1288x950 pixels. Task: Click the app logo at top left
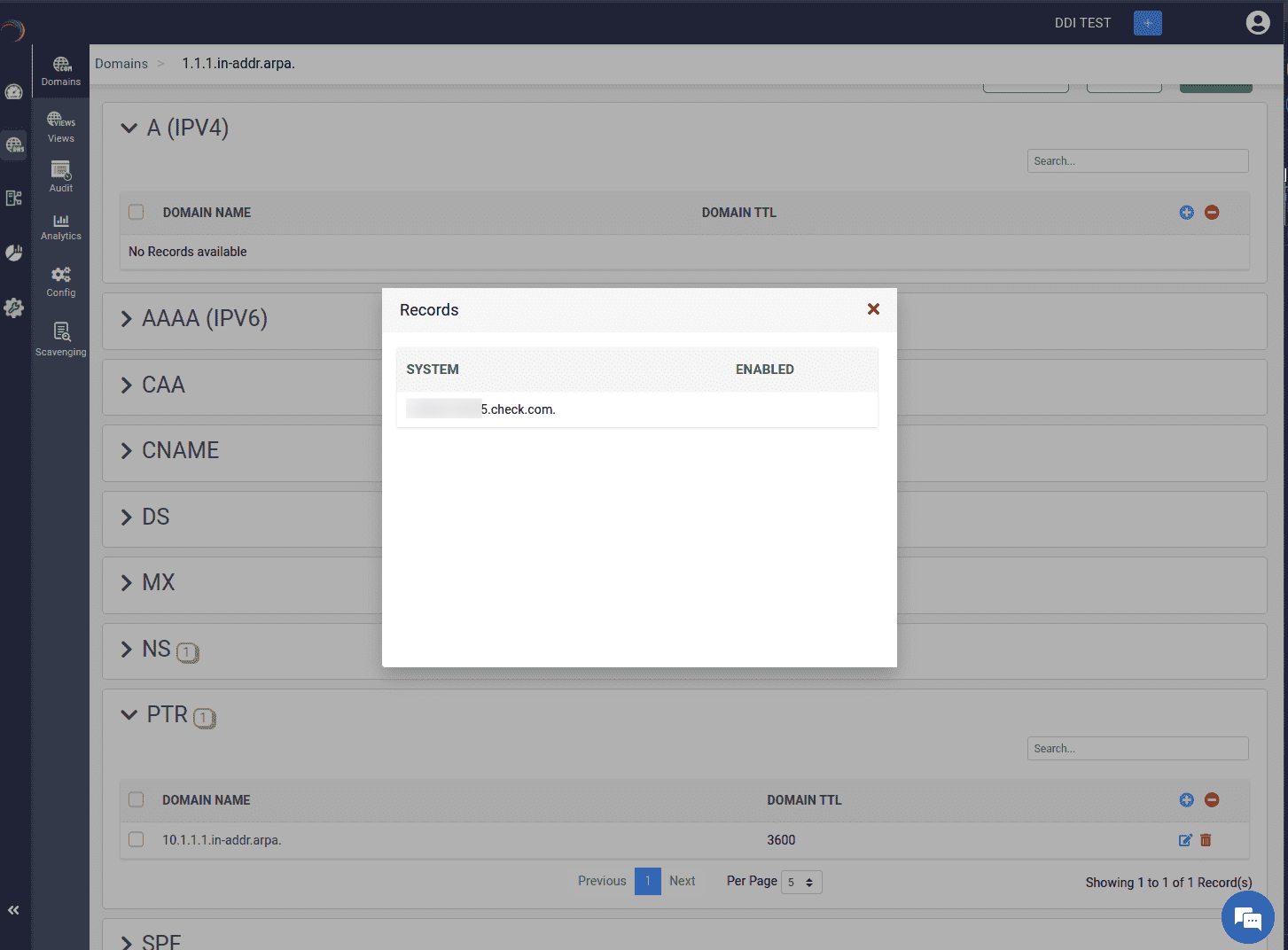click(x=13, y=30)
